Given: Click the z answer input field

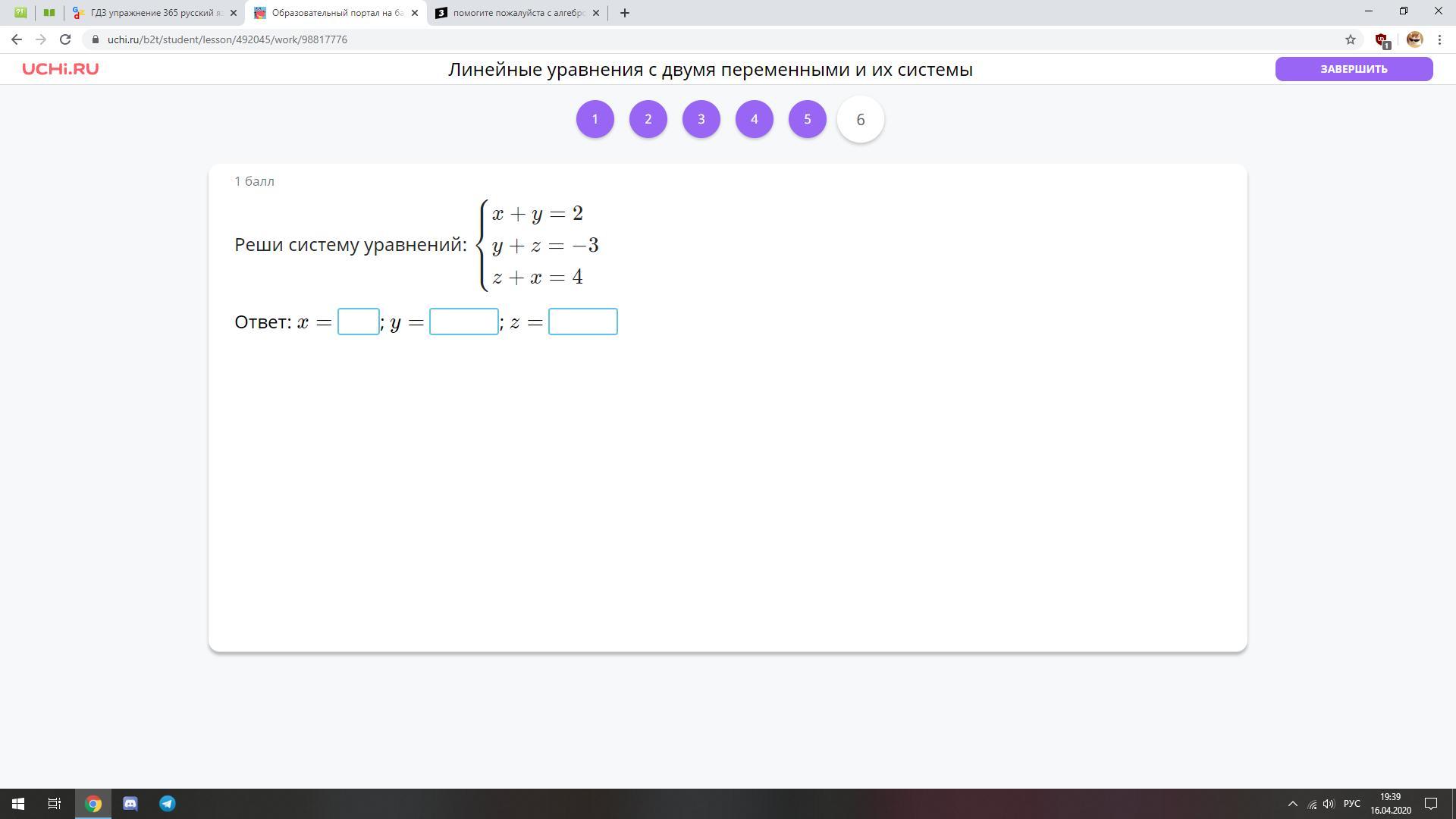Looking at the screenshot, I should [x=582, y=322].
